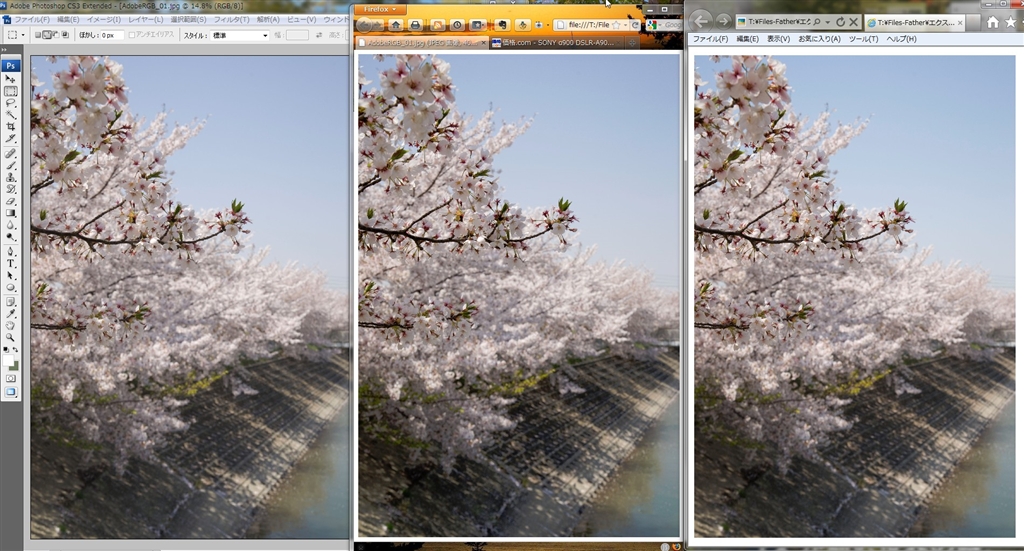This screenshot has width=1024, height=551.
Task: Open Photoshop 解析(A) menu
Action: point(268,20)
